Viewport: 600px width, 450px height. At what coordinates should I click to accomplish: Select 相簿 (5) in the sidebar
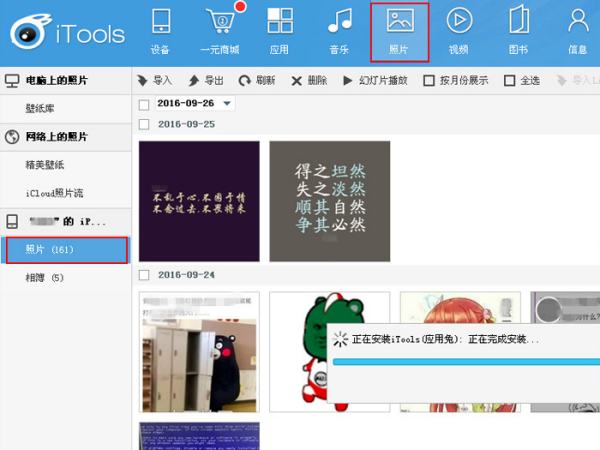44,277
